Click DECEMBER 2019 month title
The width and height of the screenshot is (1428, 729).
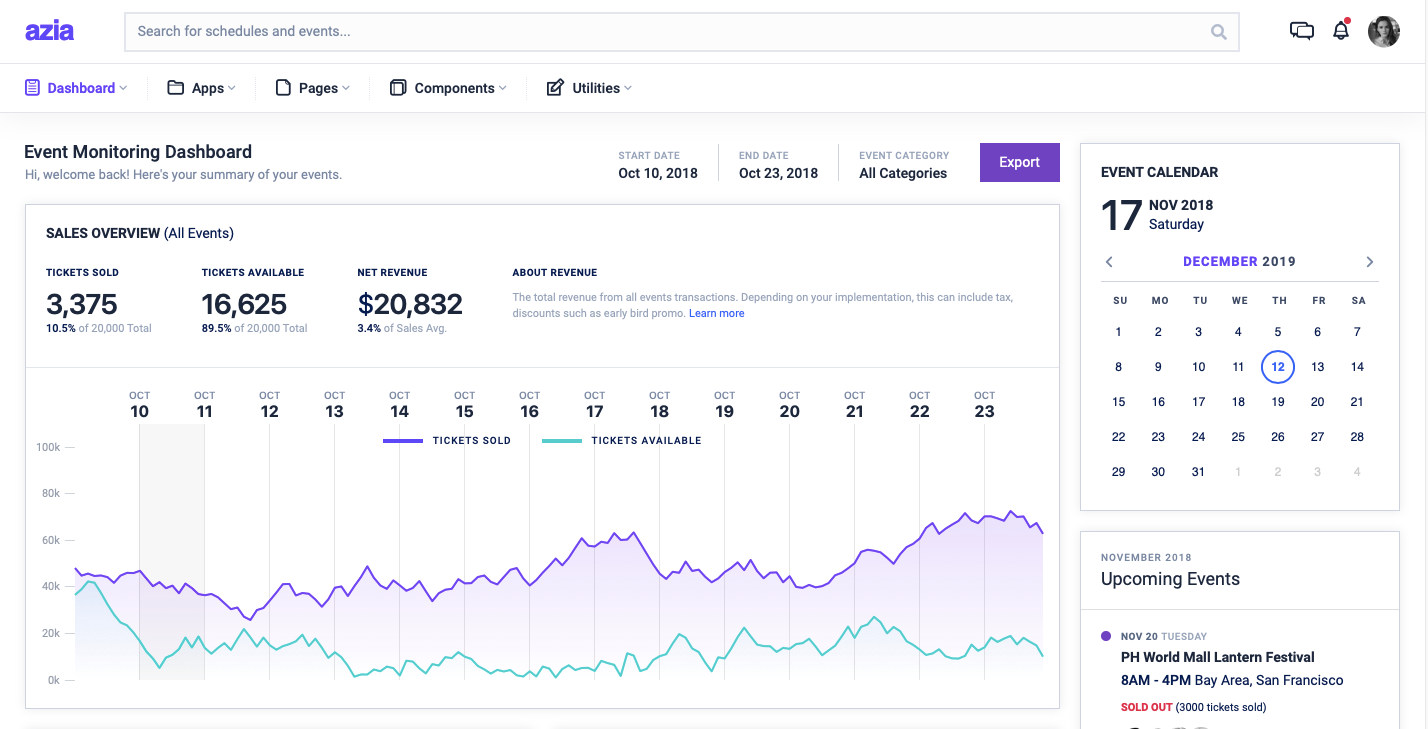(1239, 262)
